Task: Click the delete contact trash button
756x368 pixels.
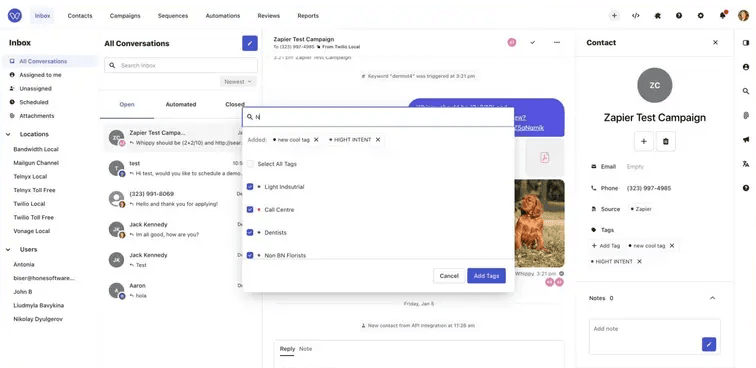Action: [666, 141]
